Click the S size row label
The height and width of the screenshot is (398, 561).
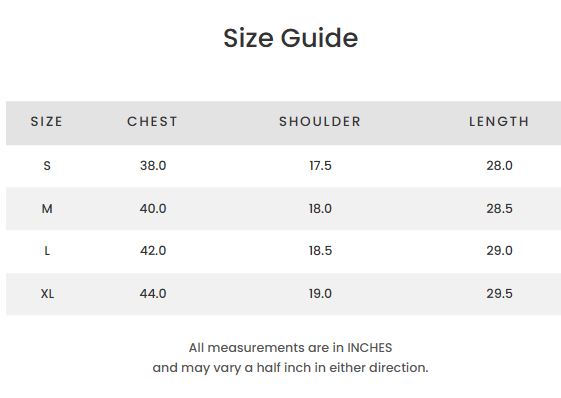click(x=47, y=166)
